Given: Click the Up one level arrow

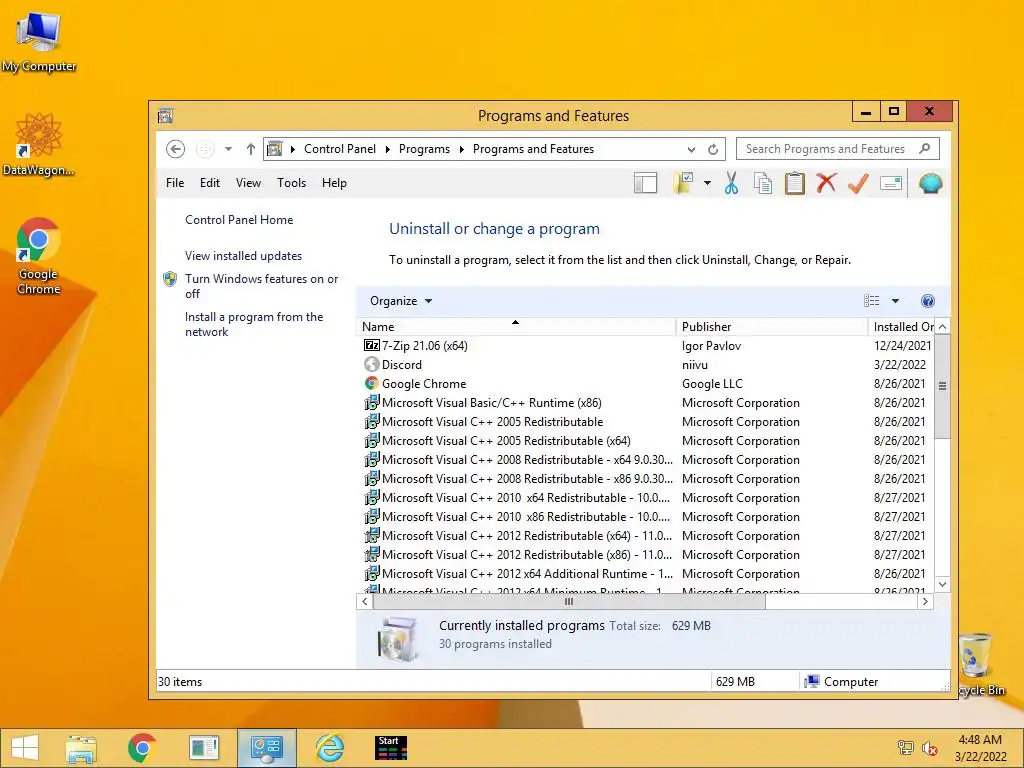Looking at the screenshot, I should (251, 149).
